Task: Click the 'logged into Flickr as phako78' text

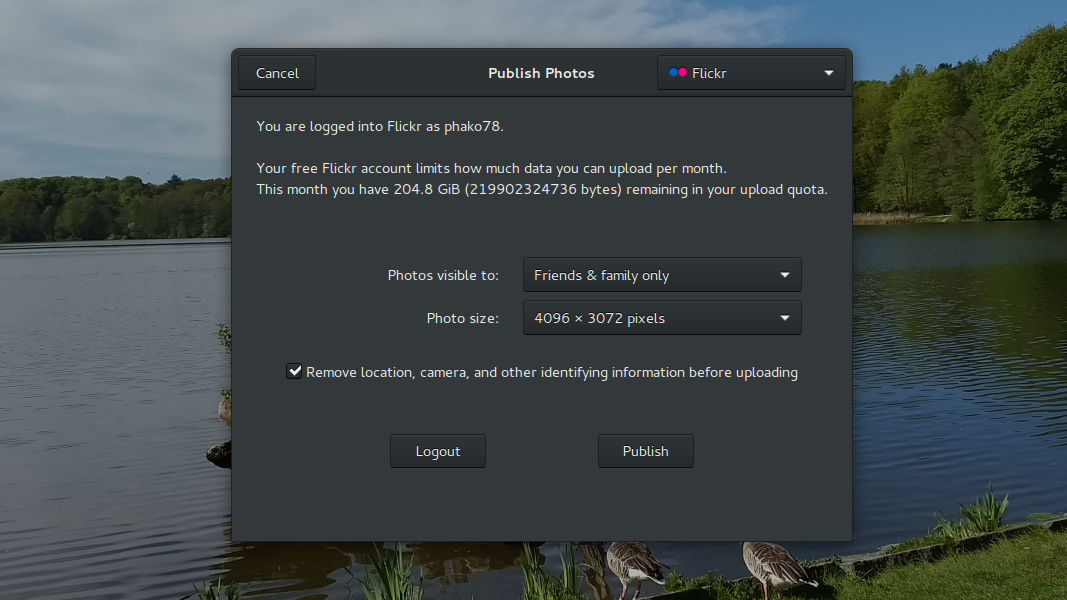Action: click(387, 126)
